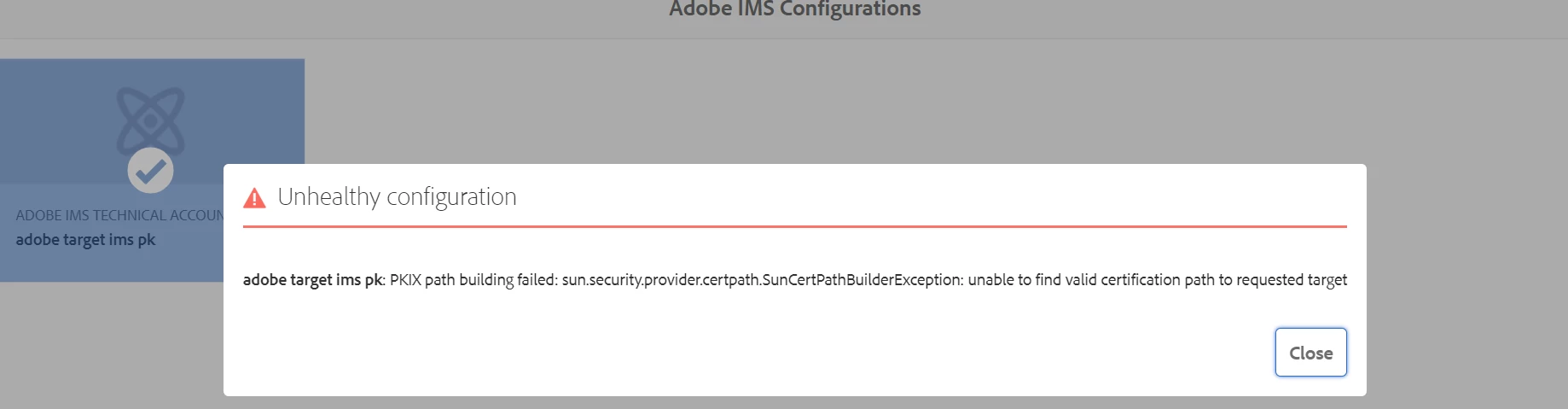Click the word 'configuration' in the dialog heading
This screenshot has width=1568, height=409.
point(451,197)
